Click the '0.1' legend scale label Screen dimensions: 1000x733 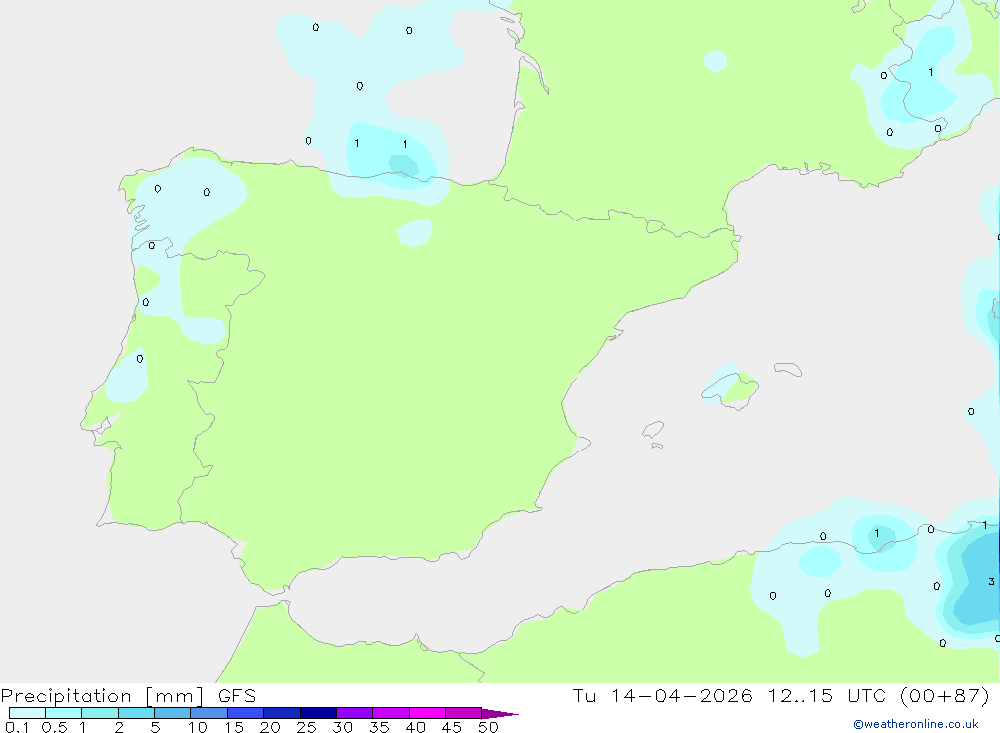17,727
